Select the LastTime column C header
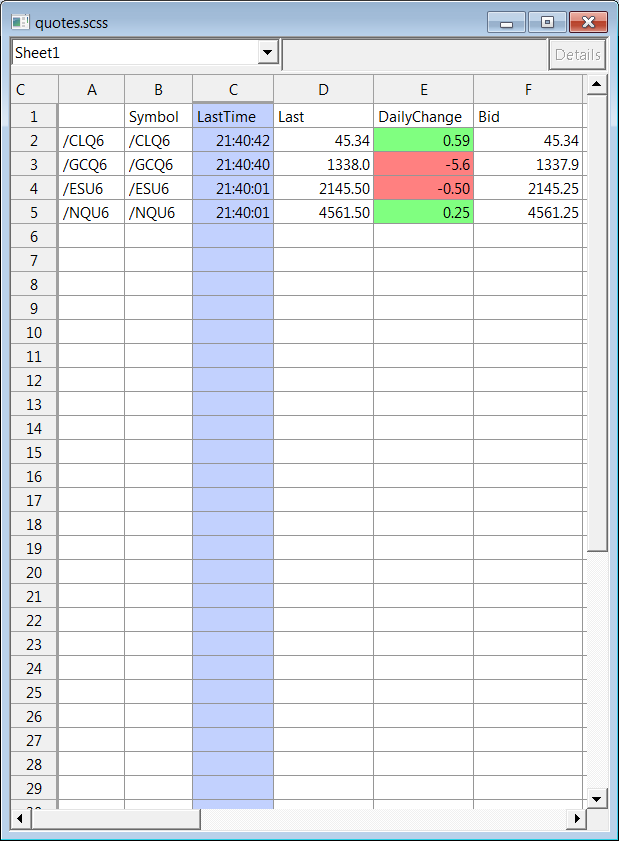 (x=233, y=90)
